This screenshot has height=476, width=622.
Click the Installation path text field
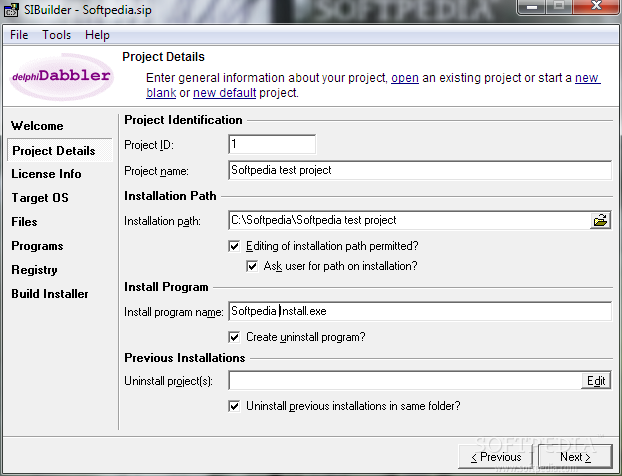coord(409,220)
